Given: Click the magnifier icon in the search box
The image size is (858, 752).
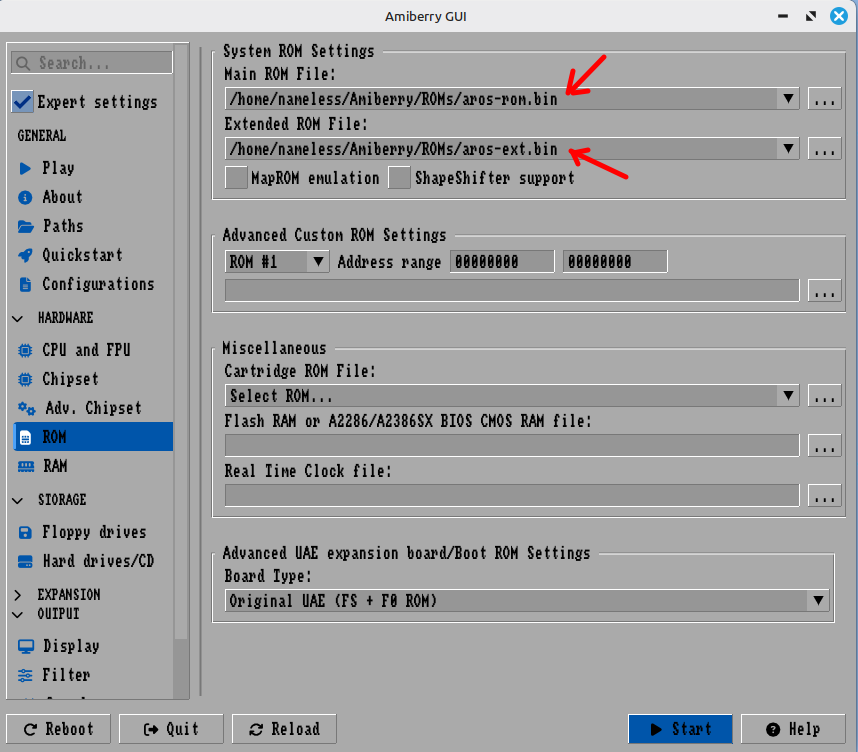Looking at the screenshot, I should click(x=23, y=63).
